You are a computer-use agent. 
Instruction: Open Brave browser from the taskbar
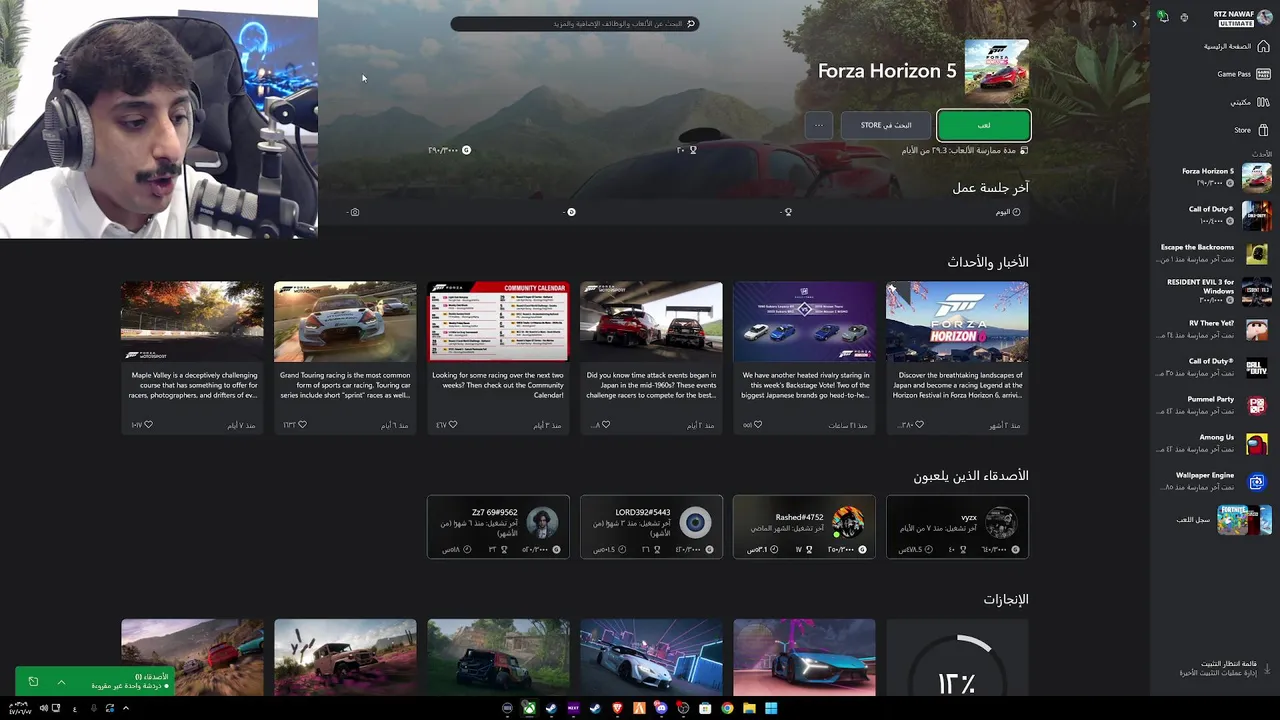pos(617,708)
